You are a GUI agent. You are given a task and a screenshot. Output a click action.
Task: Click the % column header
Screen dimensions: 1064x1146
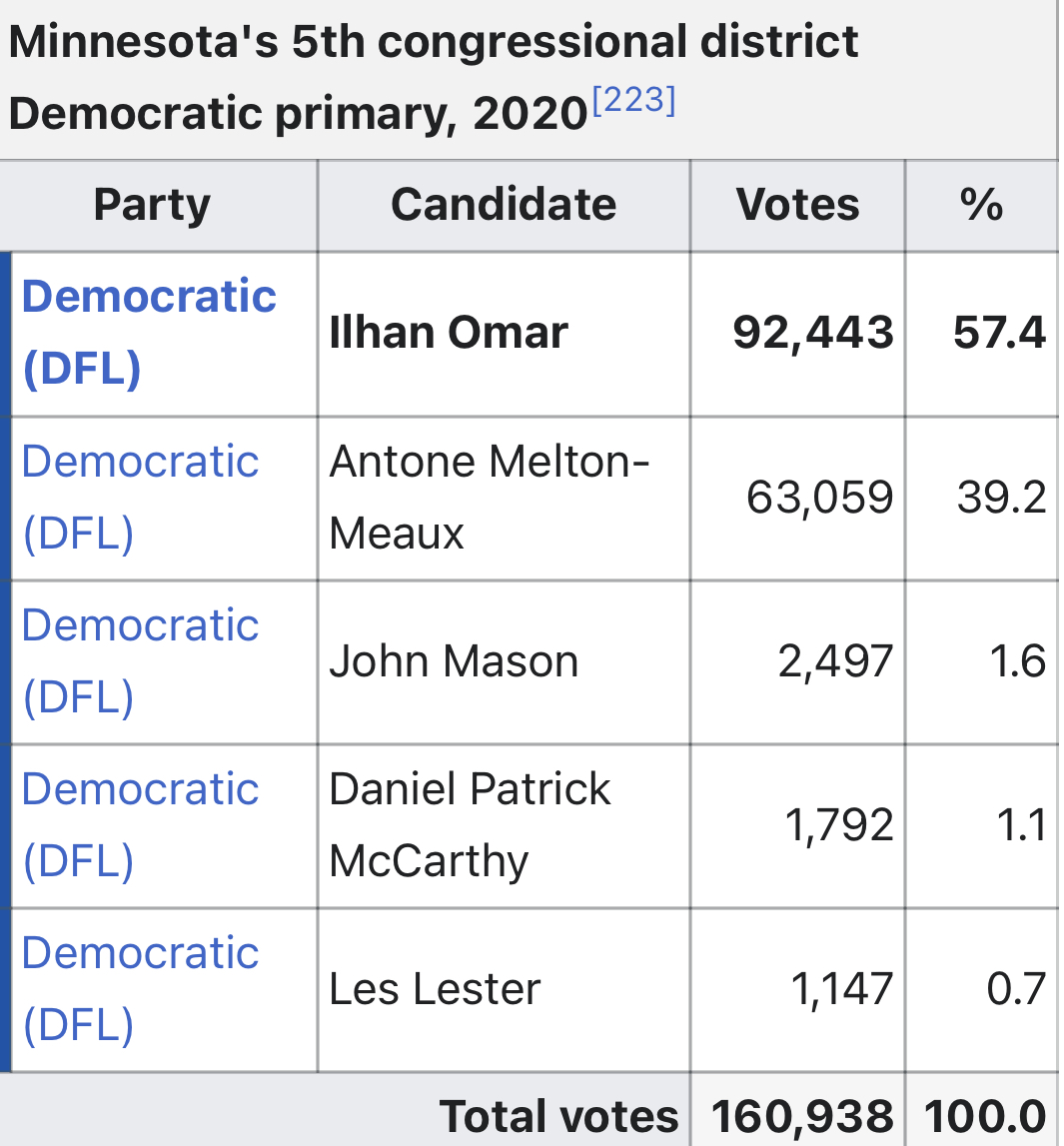pos(980,205)
